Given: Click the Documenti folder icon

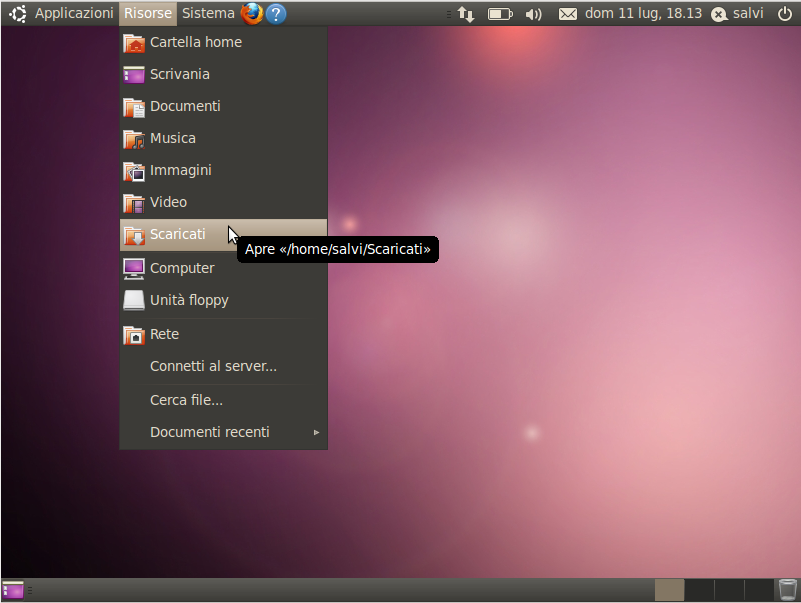Looking at the screenshot, I should (x=134, y=107).
